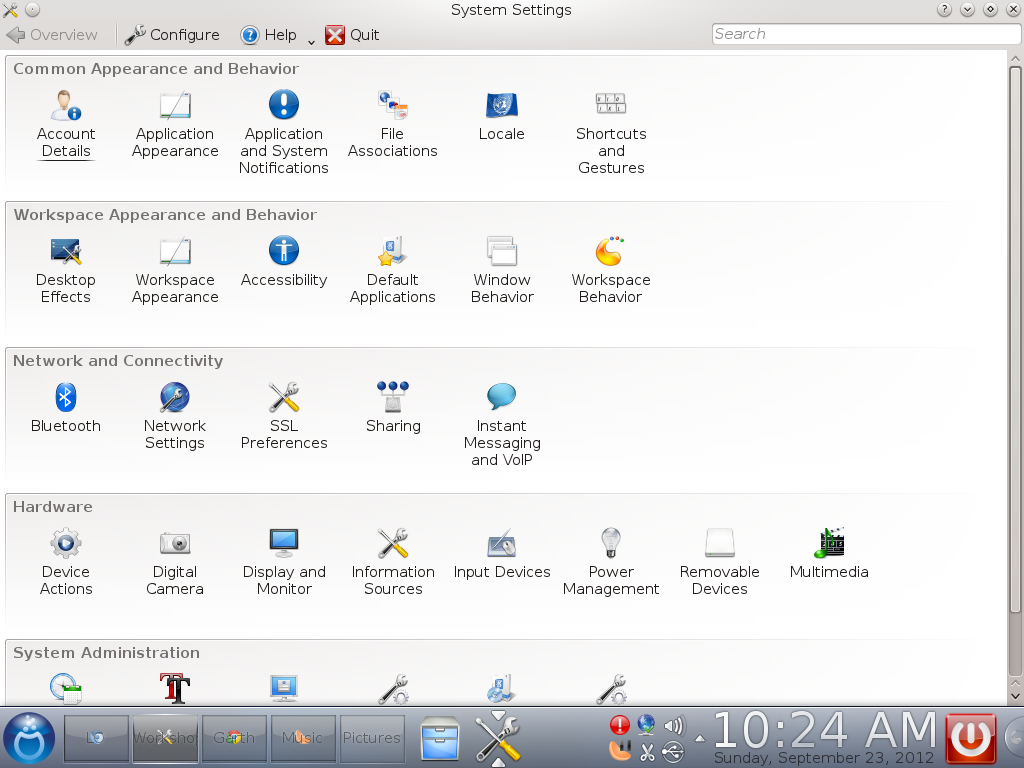Open Multimedia settings
This screenshot has height=768, width=1024.
[x=829, y=554]
